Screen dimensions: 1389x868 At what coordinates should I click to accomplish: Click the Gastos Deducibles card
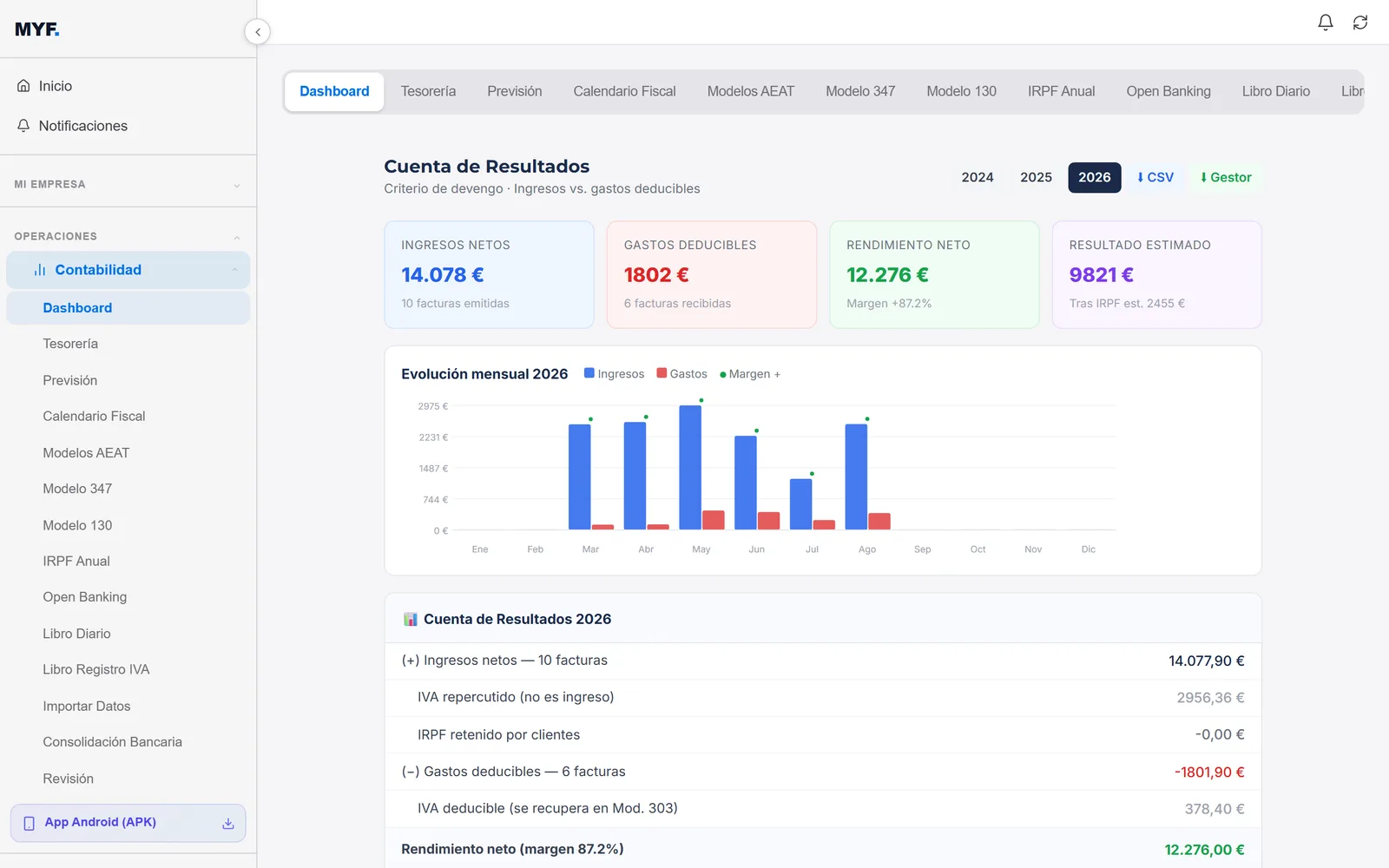(x=712, y=274)
